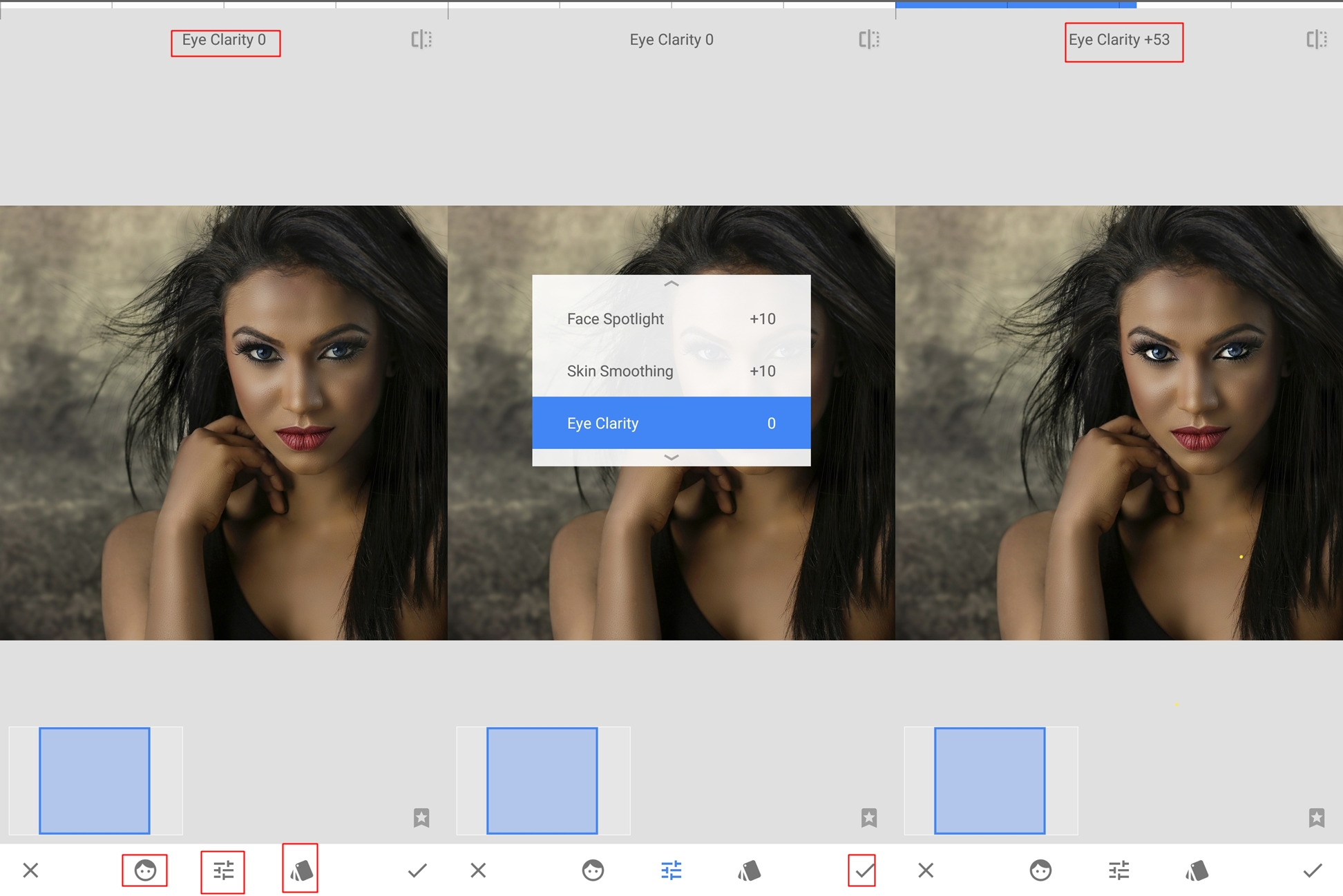
Task: Select the blue preset thumbnail in left screenshot
Action: tap(95, 781)
